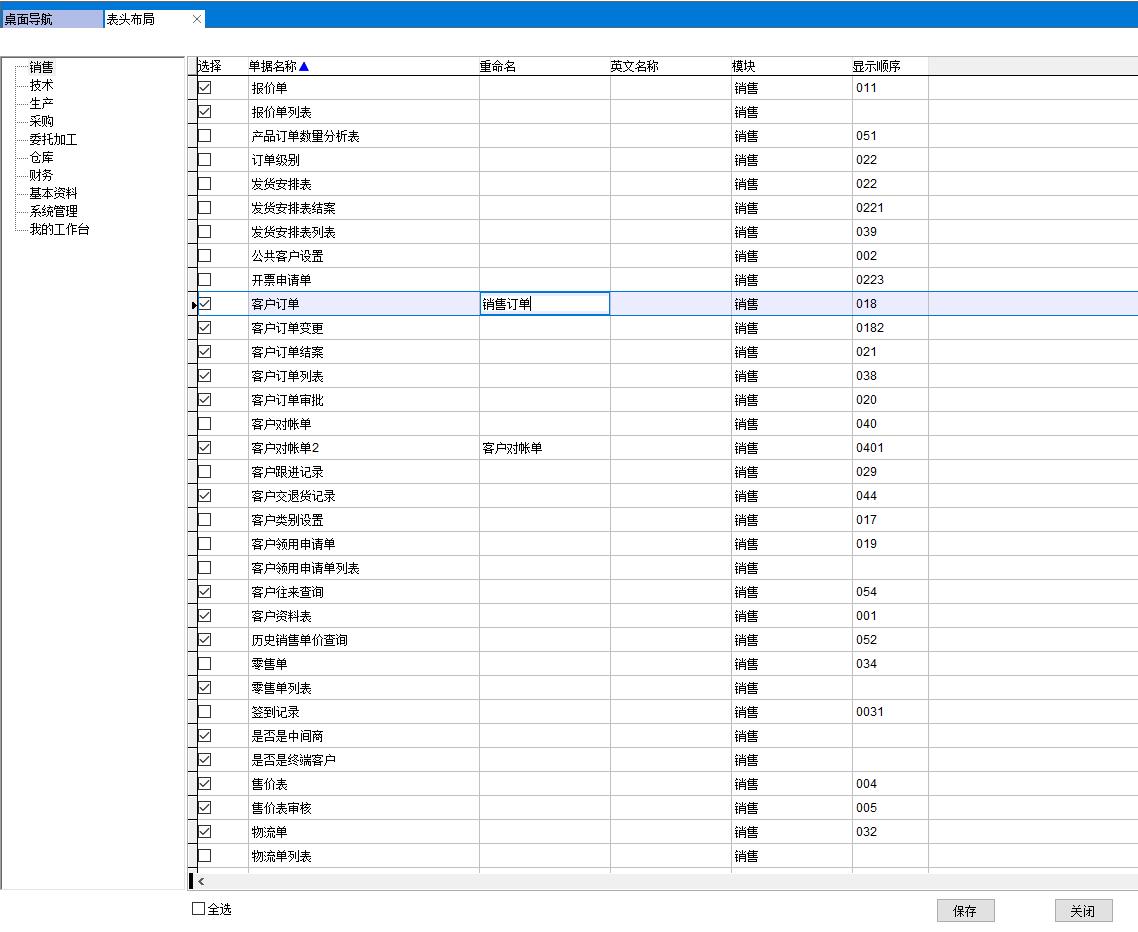Image resolution: width=1138 pixels, height=932 pixels.
Task: Uncheck the 报价单 row checkbox
Action: pyautogui.click(x=205, y=88)
